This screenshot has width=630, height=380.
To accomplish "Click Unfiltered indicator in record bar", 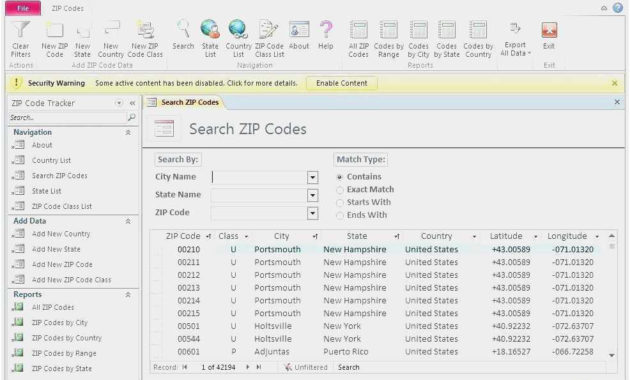I will tap(306, 367).
